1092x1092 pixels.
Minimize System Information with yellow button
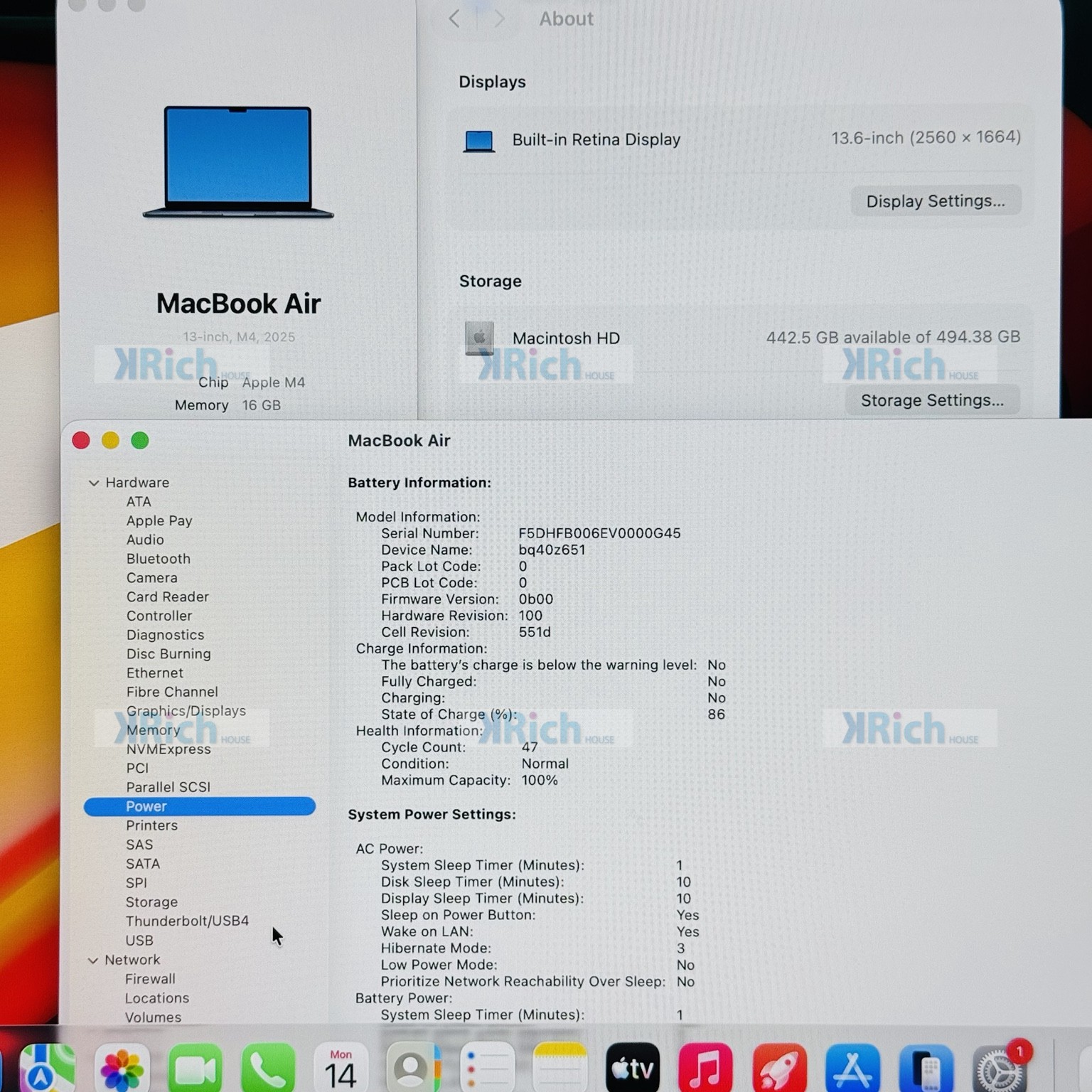(110, 441)
